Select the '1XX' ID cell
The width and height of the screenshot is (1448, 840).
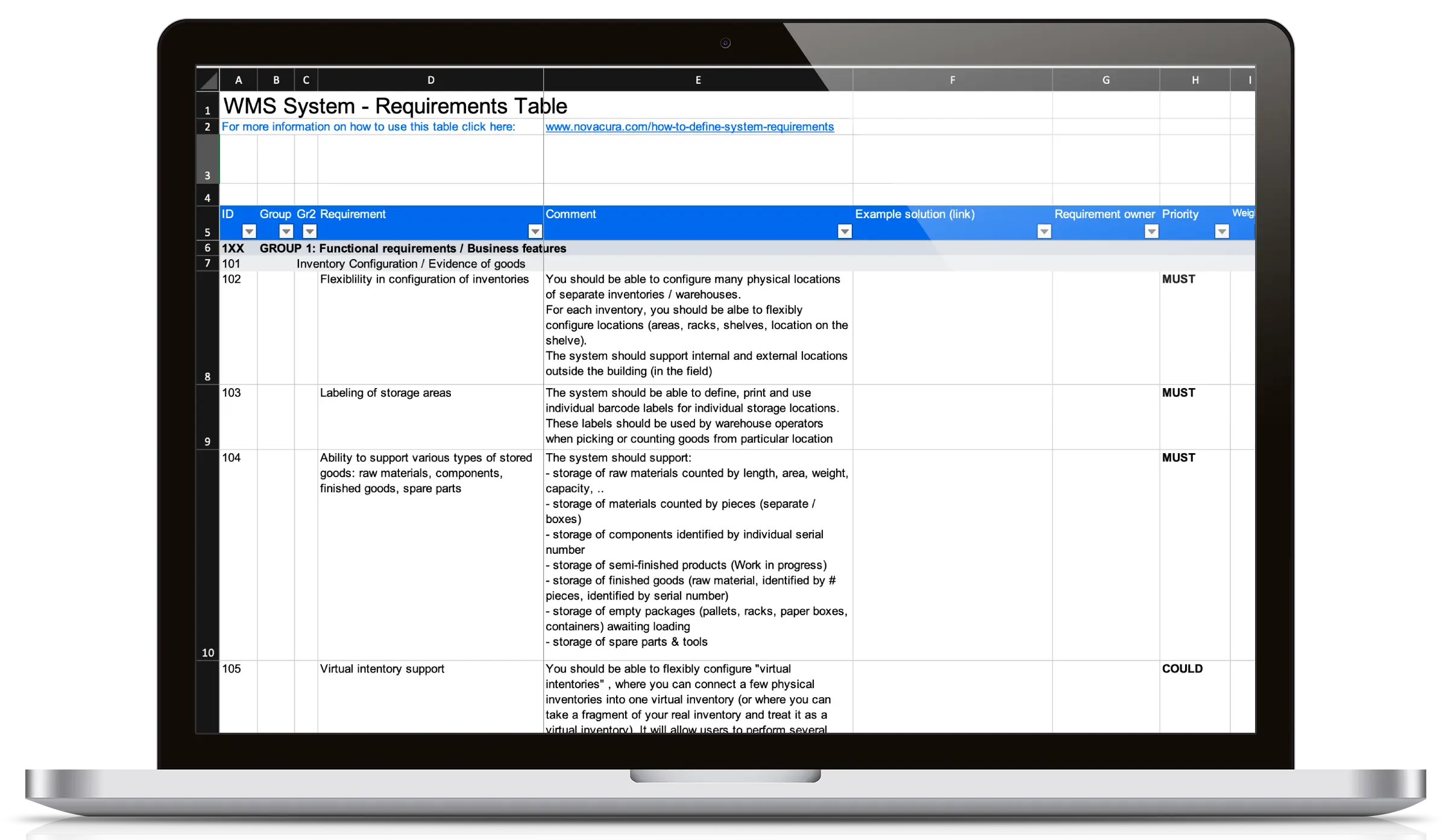tap(239, 248)
